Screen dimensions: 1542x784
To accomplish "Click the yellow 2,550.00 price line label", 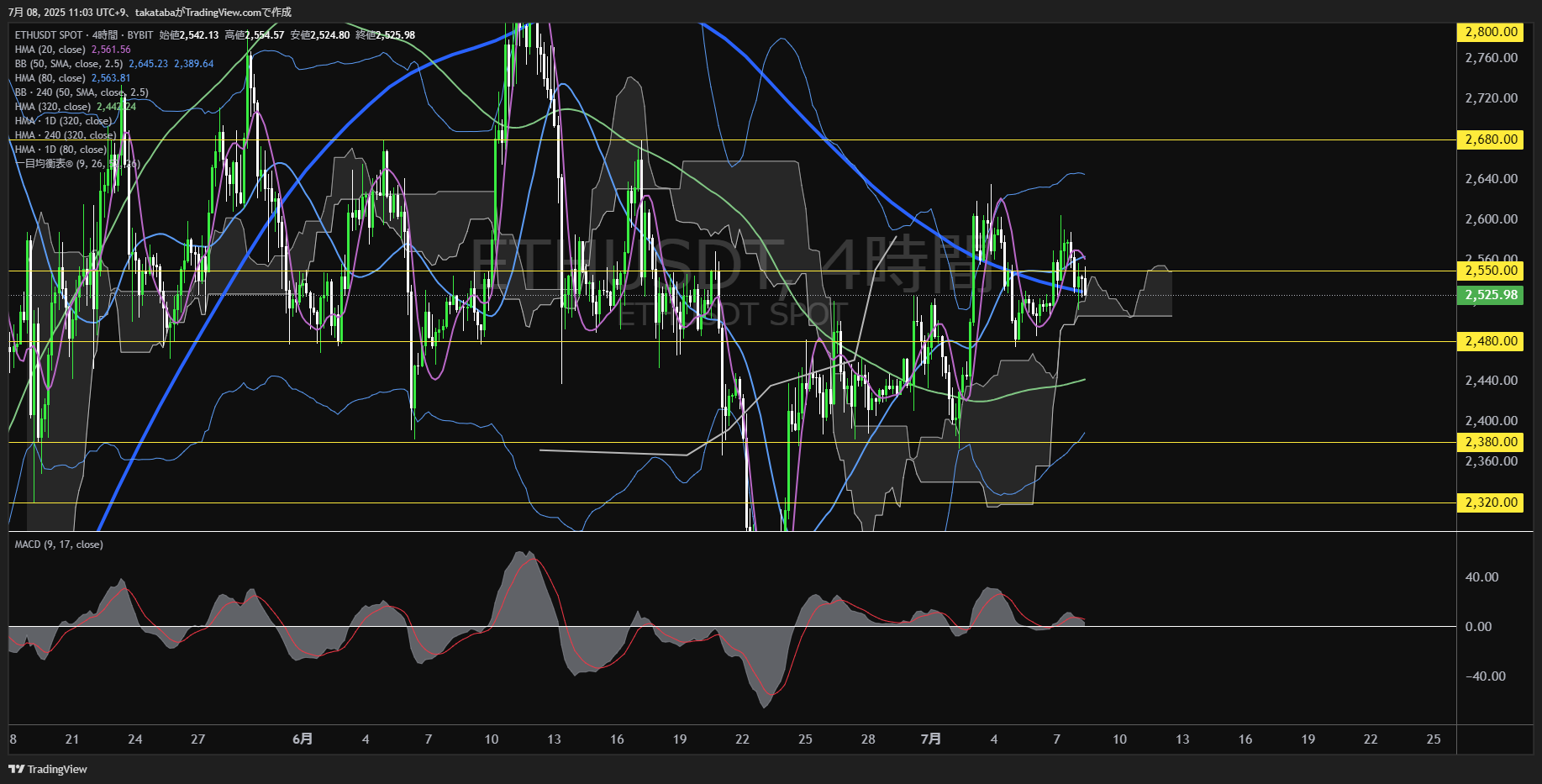I will 1491,271.
